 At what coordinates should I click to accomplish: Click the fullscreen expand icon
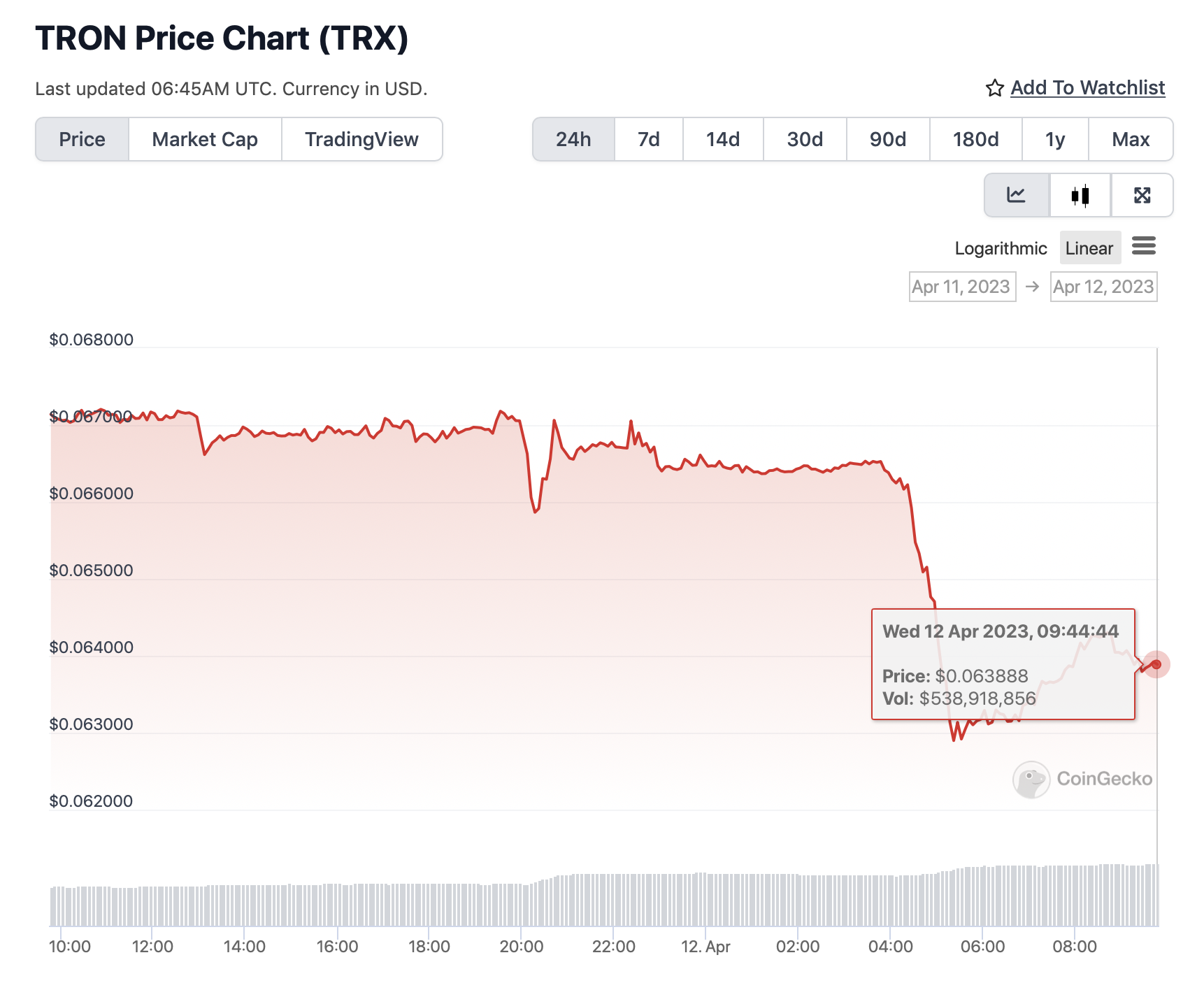pyautogui.click(x=1142, y=195)
